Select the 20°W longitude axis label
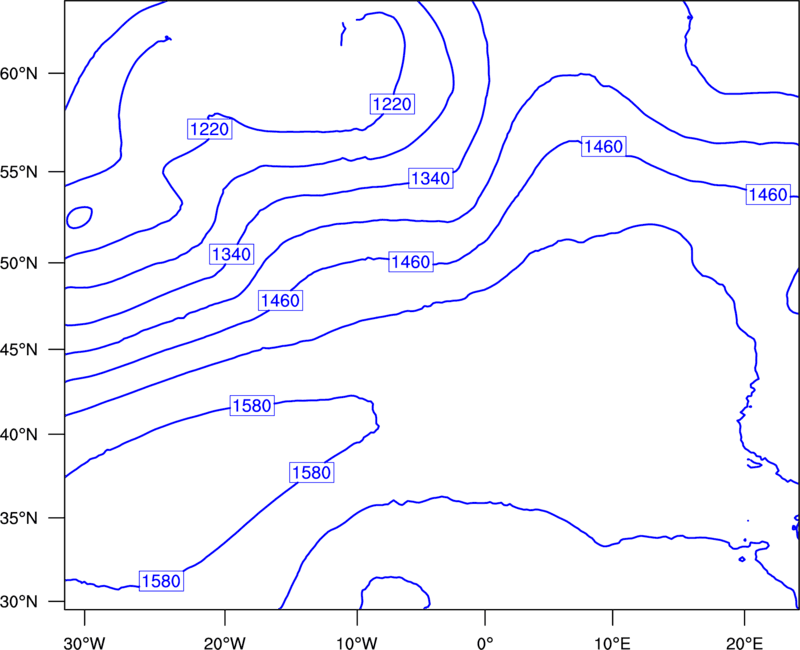 coord(225,643)
